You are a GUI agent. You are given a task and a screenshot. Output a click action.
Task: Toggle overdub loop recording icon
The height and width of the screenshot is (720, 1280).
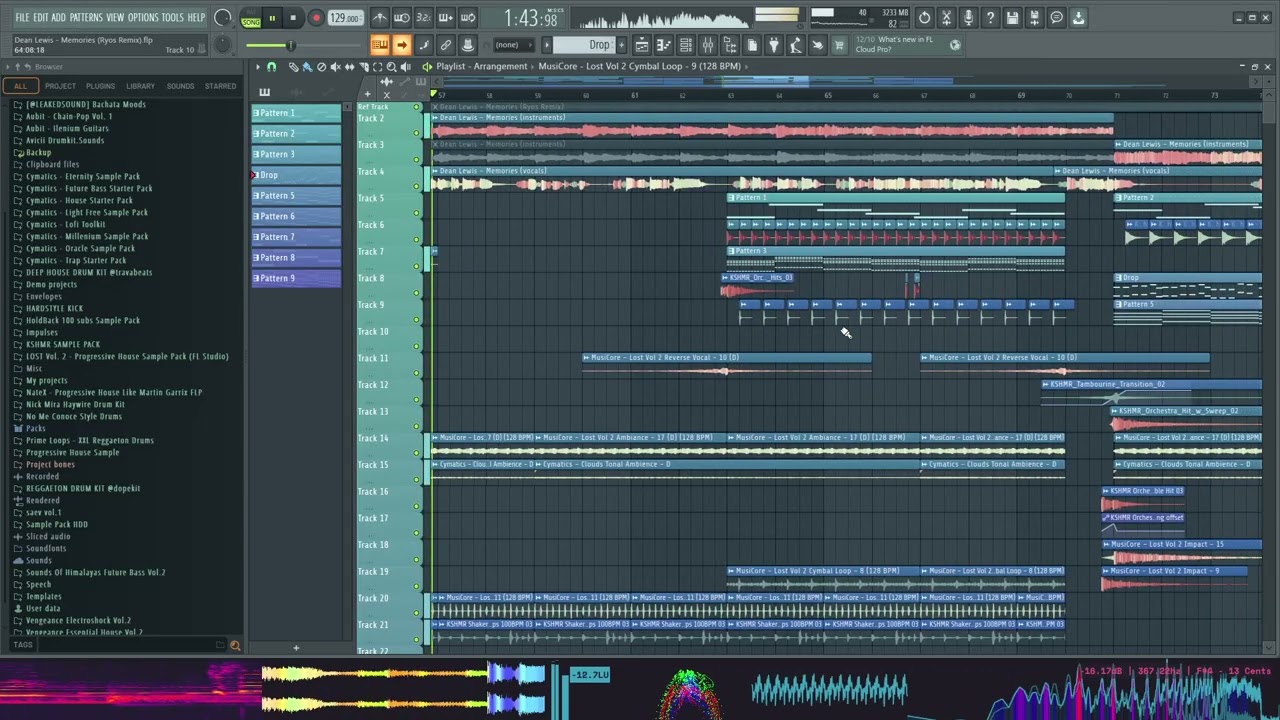446,18
